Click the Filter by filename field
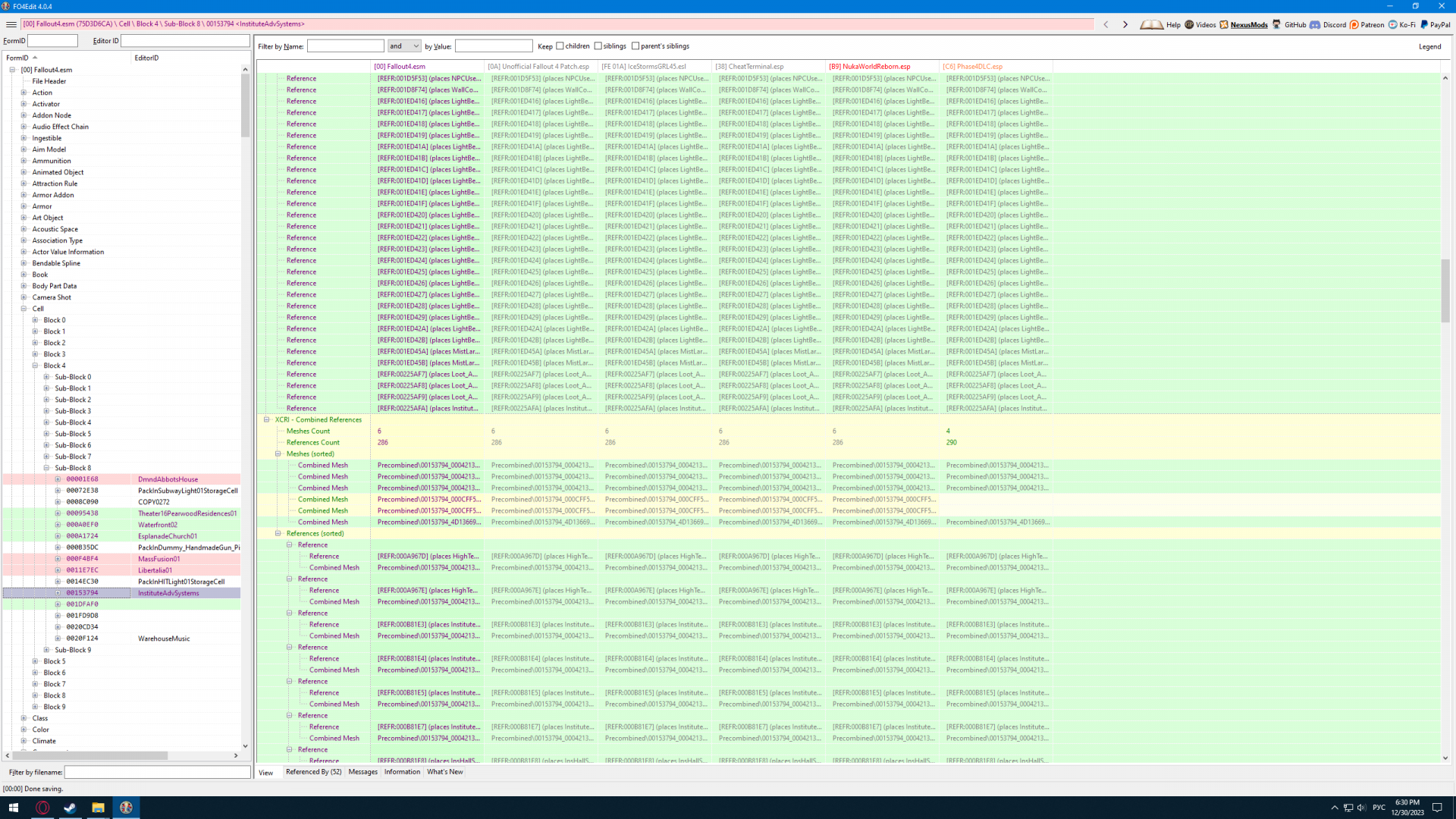Viewport: 1456px width, 819px height. pos(157,772)
